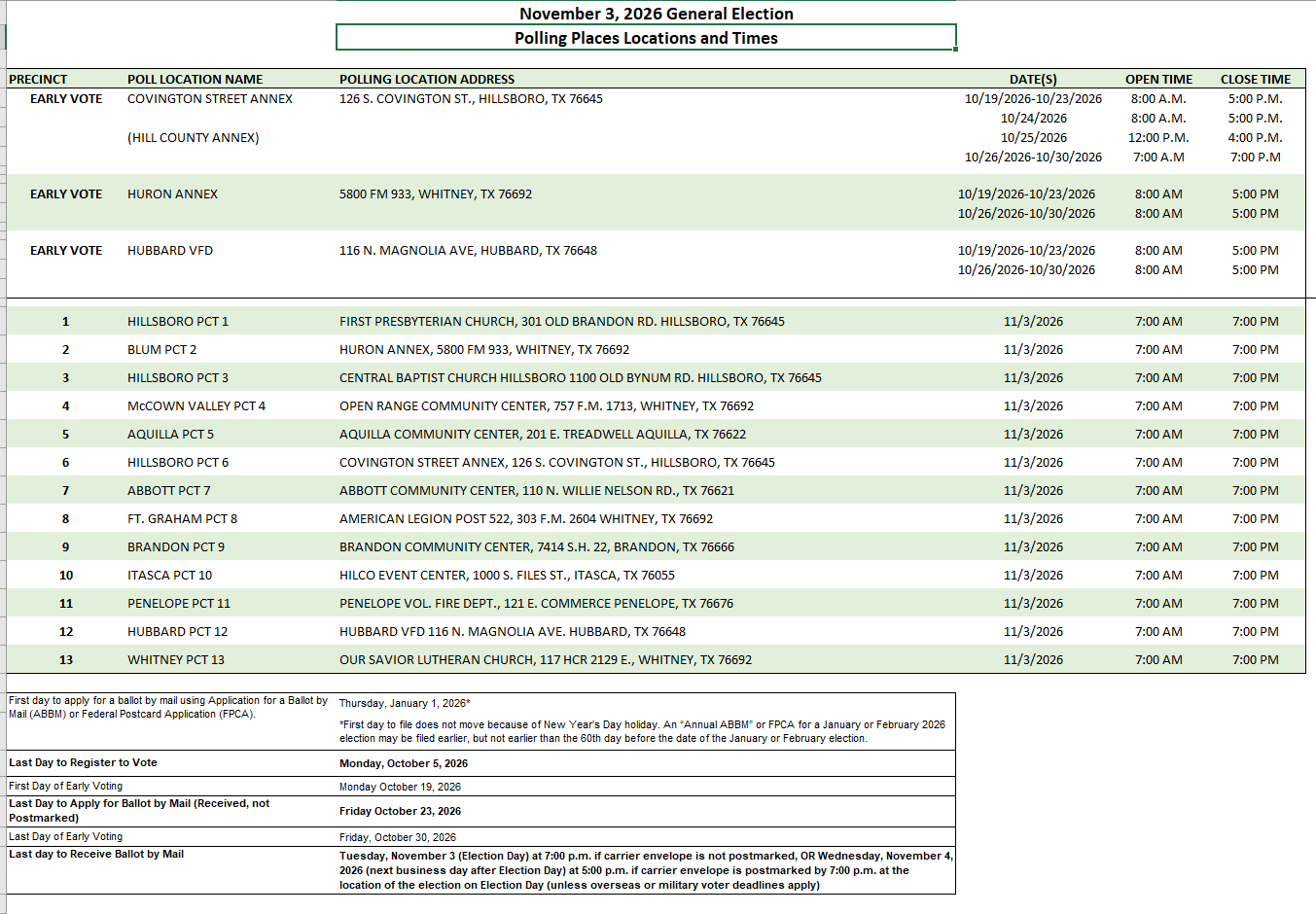Select the Last Day to Register to Vote cell

[83, 763]
